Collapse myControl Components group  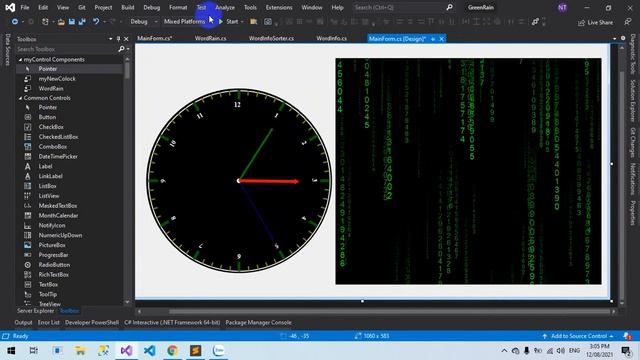click(x=20, y=60)
